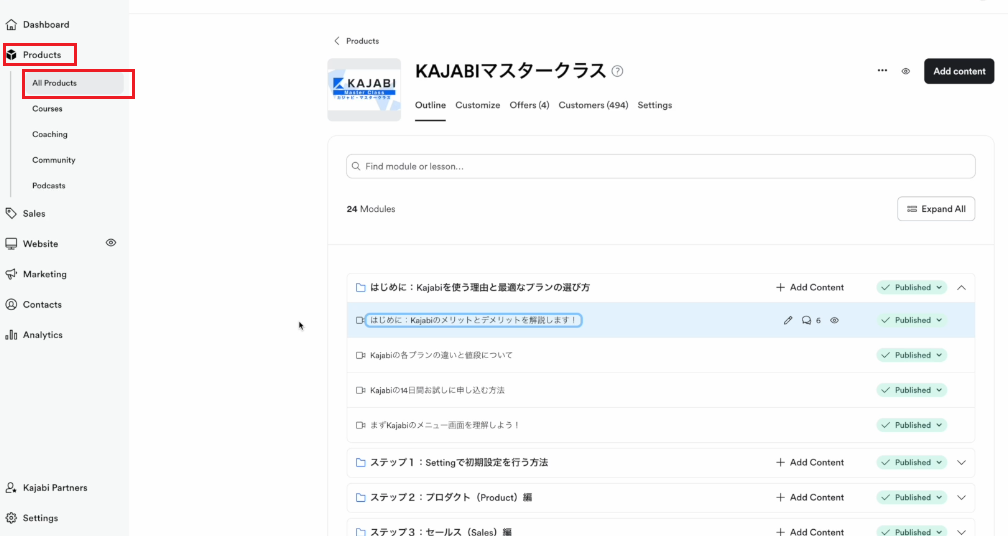Click the Expand All button
Viewport: 1008px width, 536px height.
(936, 209)
